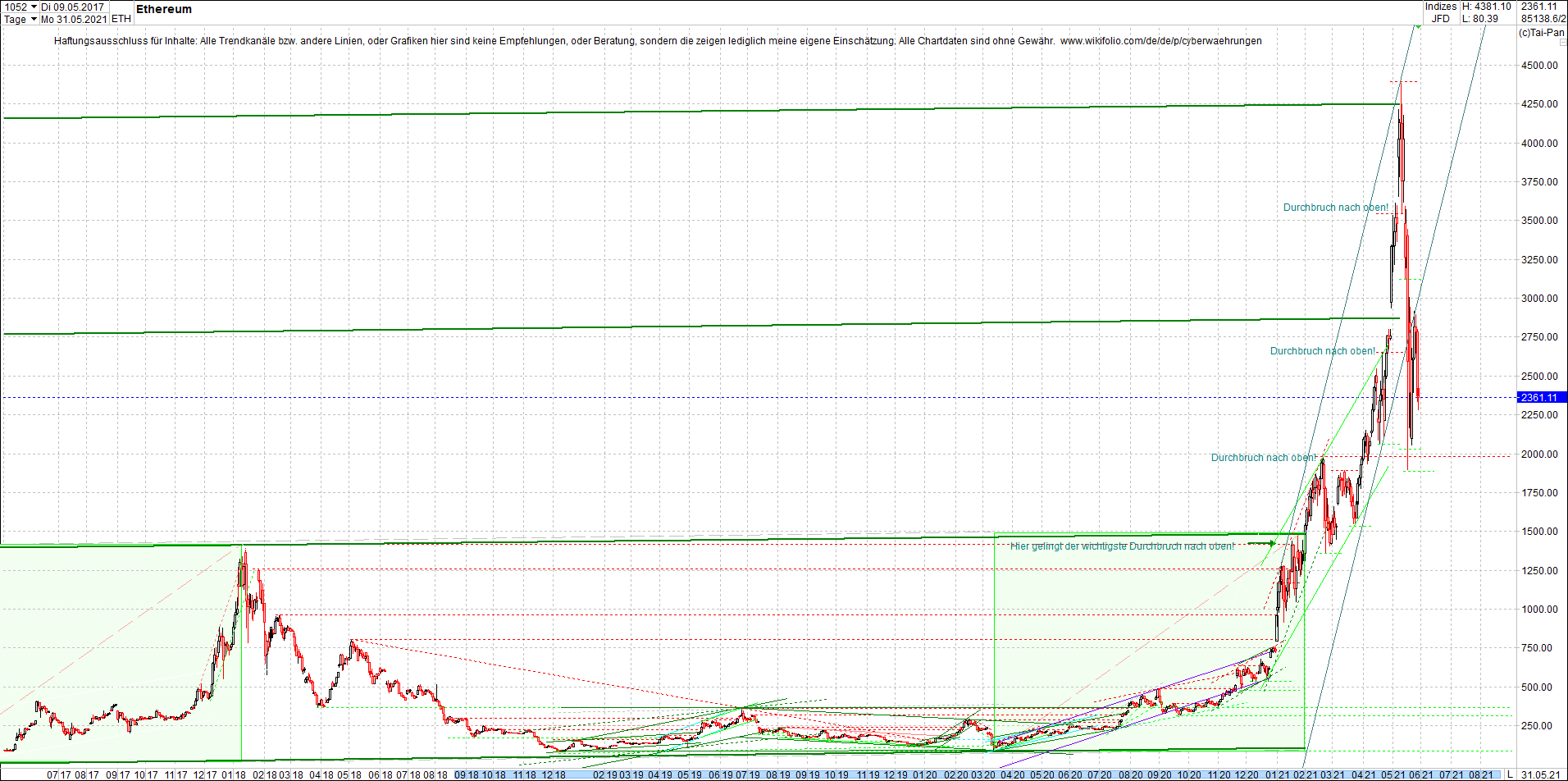Toggle the L scale button at bottom right
The image size is (1568, 781).
(x=1510, y=774)
